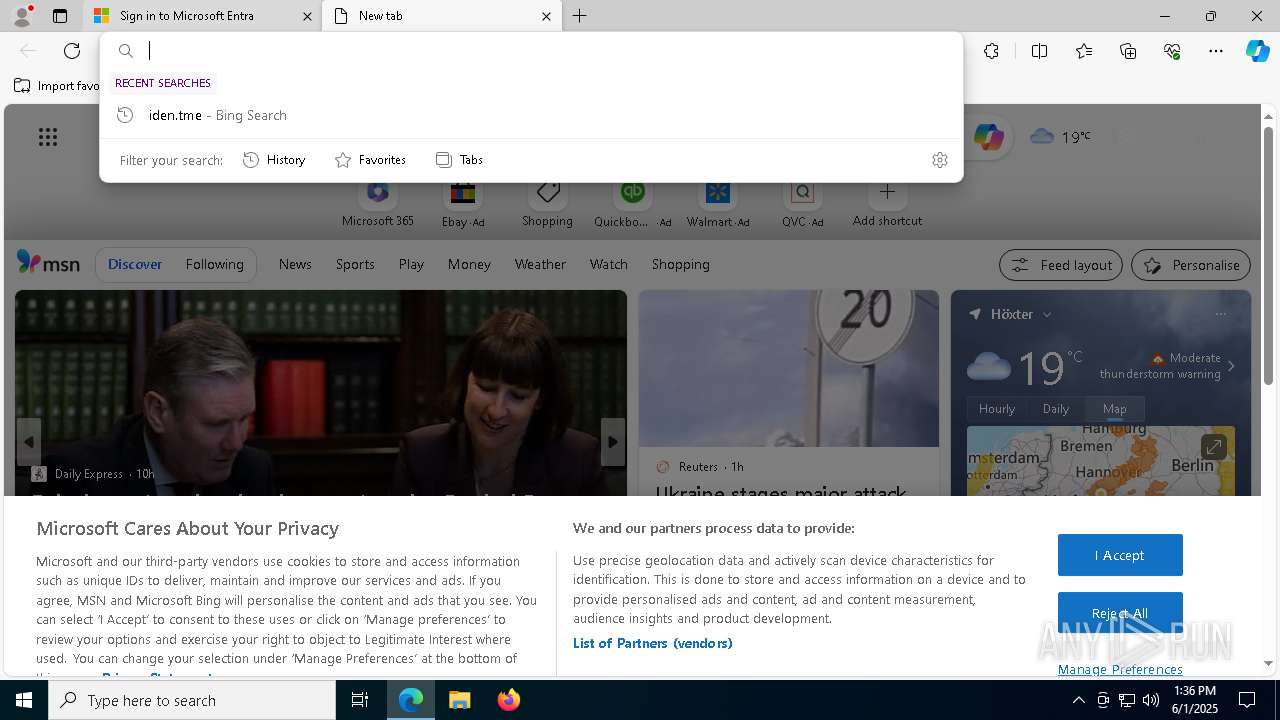Go to the previous carousel story
This screenshot has width=1280, height=720.
(x=29, y=442)
